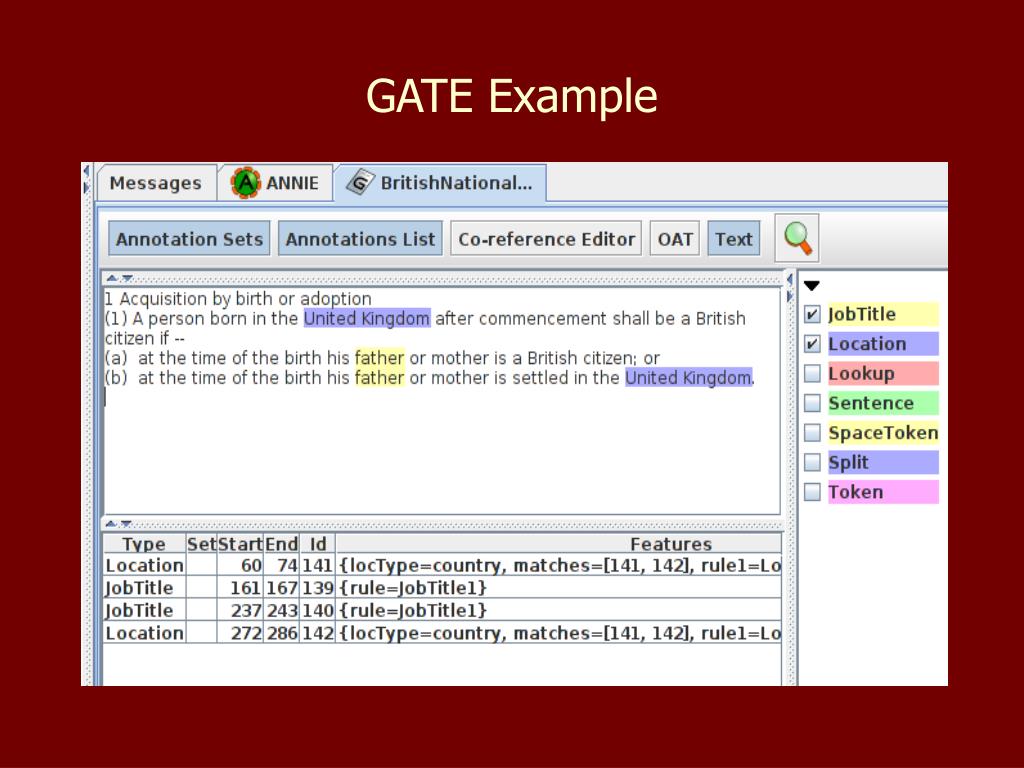Click the Start value 272 cell
Screen dimensions: 1024x768
point(240,633)
